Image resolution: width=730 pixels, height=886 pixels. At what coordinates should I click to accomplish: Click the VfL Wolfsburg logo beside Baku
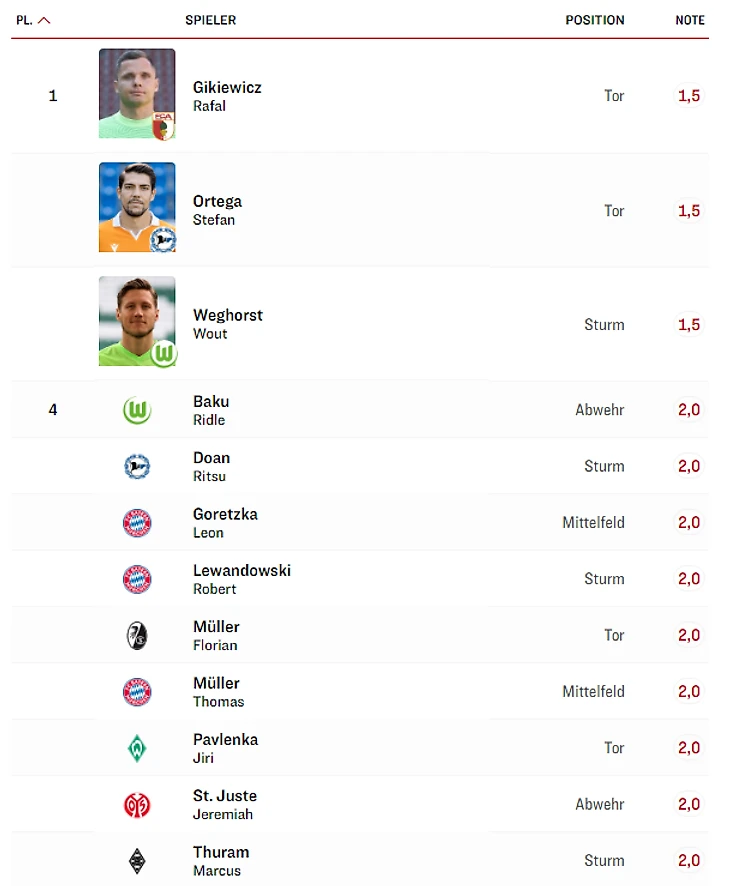click(x=137, y=410)
